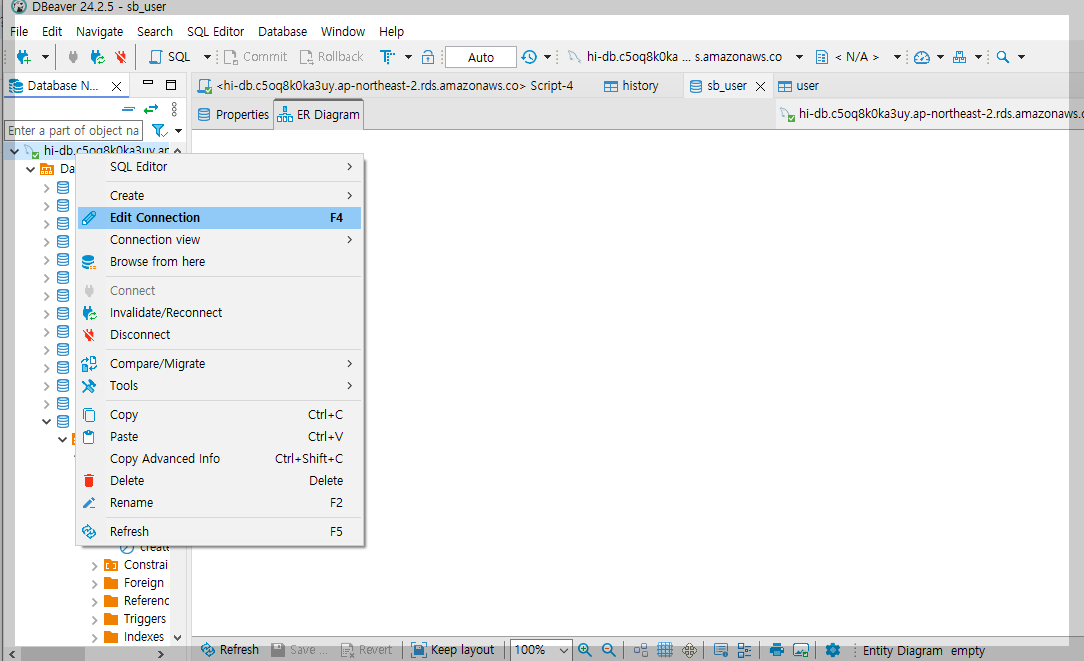Click the lock icon in toolbar

tap(428, 57)
